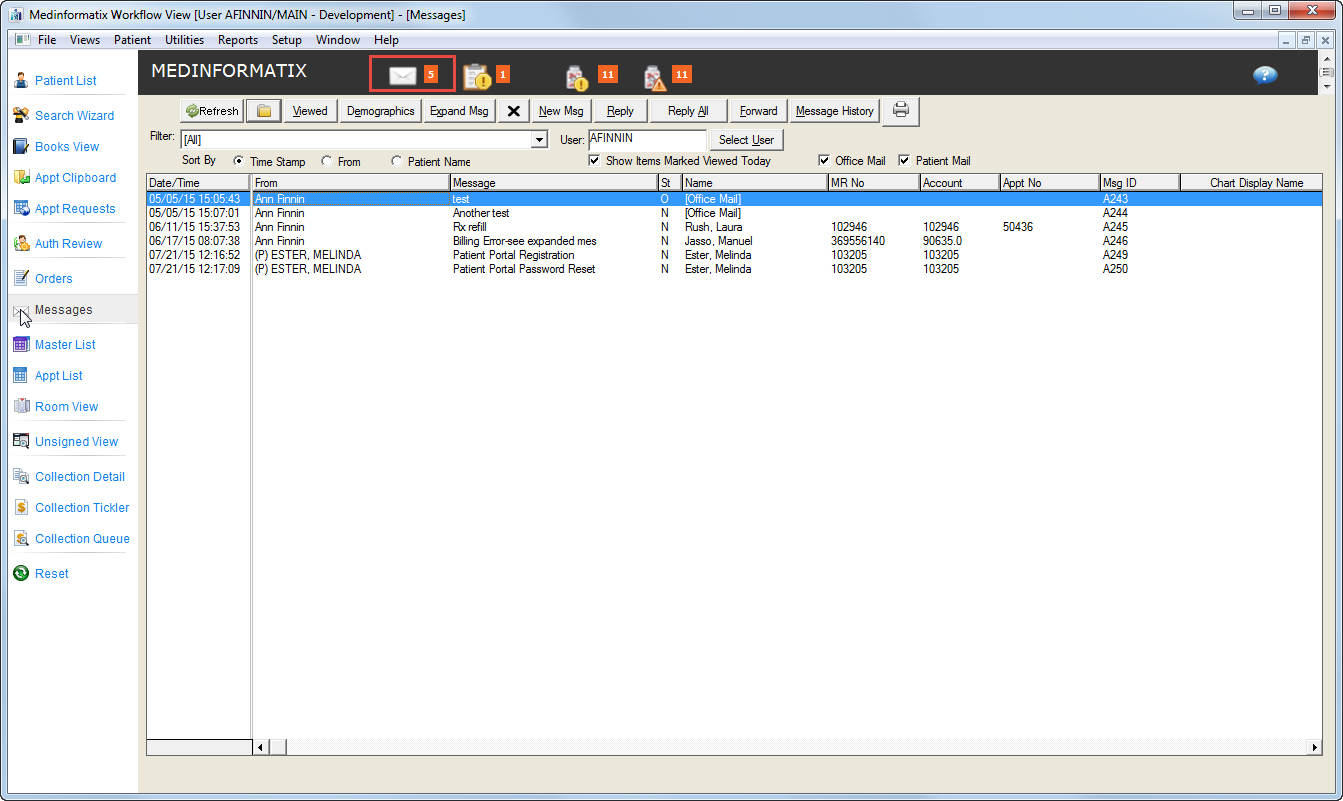1343x801 pixels.
Task: Toggle the Office Mail checkbox
Action: coord(824,160)
